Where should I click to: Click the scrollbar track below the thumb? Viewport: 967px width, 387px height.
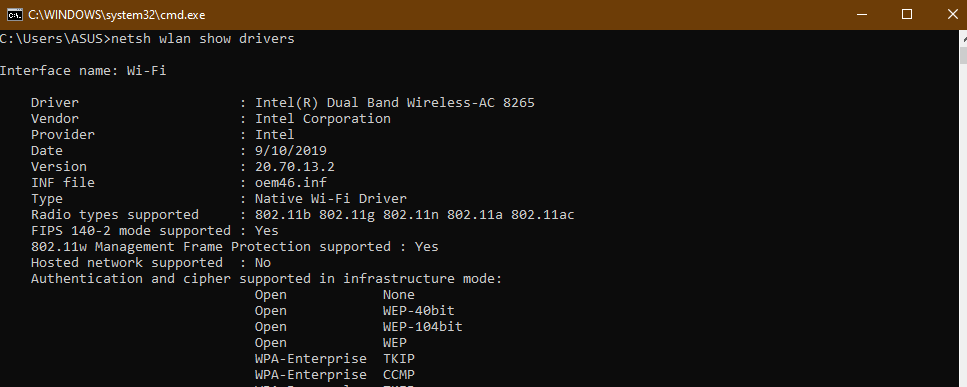tap(963, 225)
